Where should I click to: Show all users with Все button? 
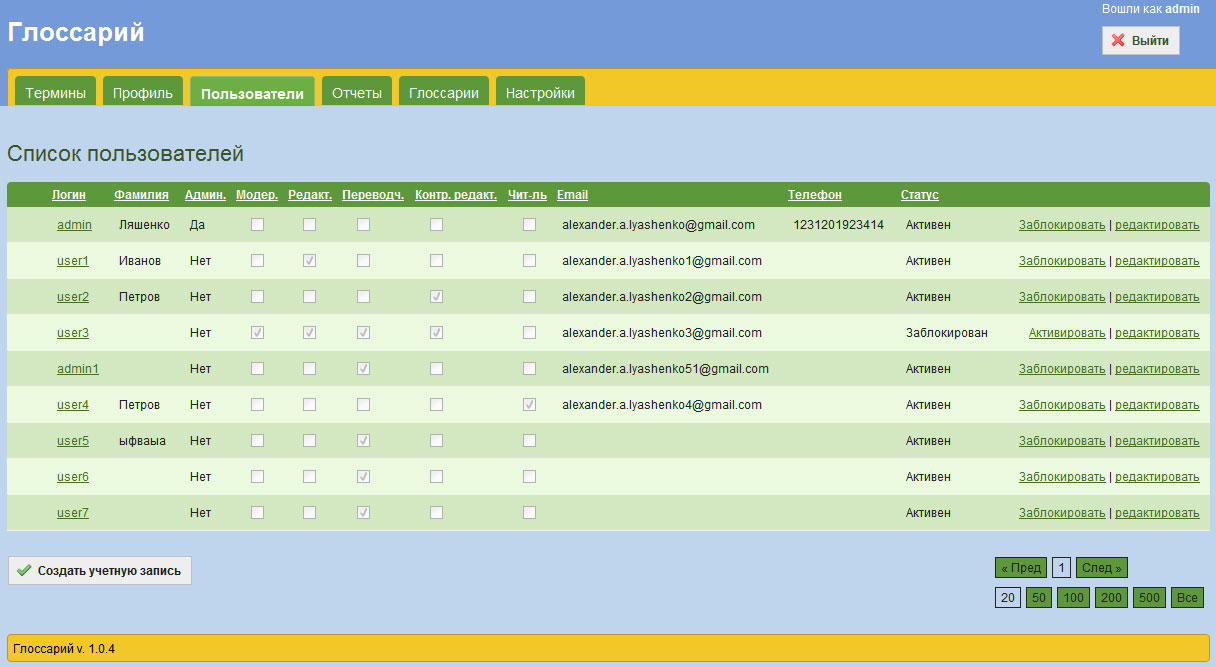(x=1187, y=598)
